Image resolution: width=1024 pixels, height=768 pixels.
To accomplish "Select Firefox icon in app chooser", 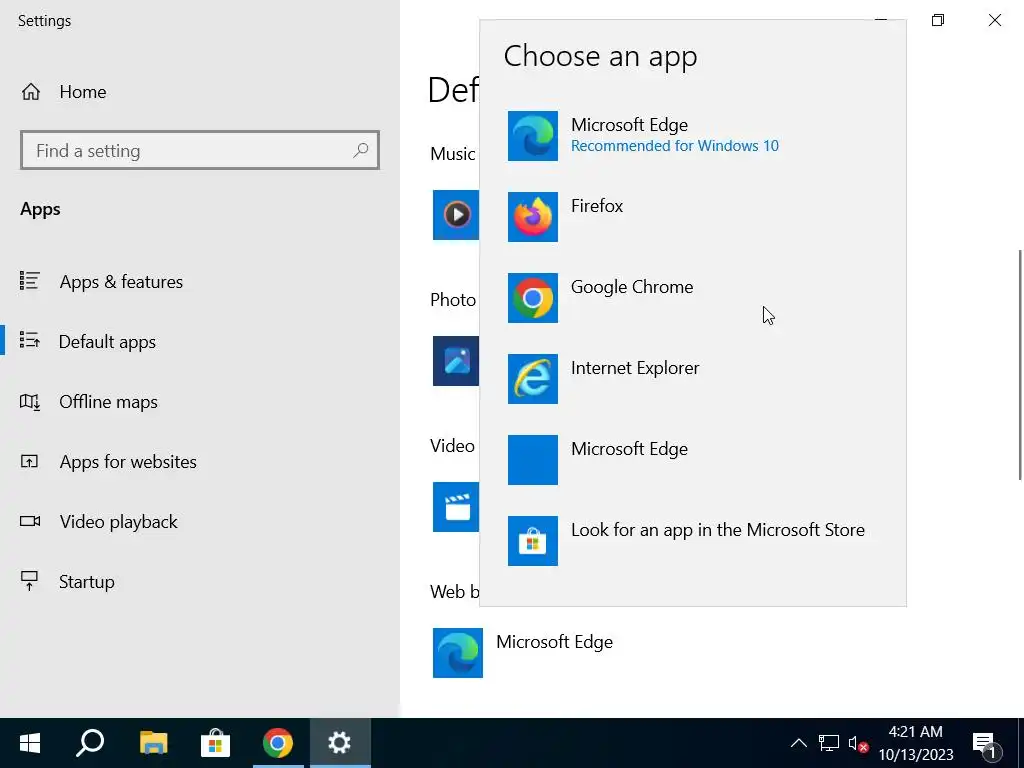I will (x=533, y=217).
